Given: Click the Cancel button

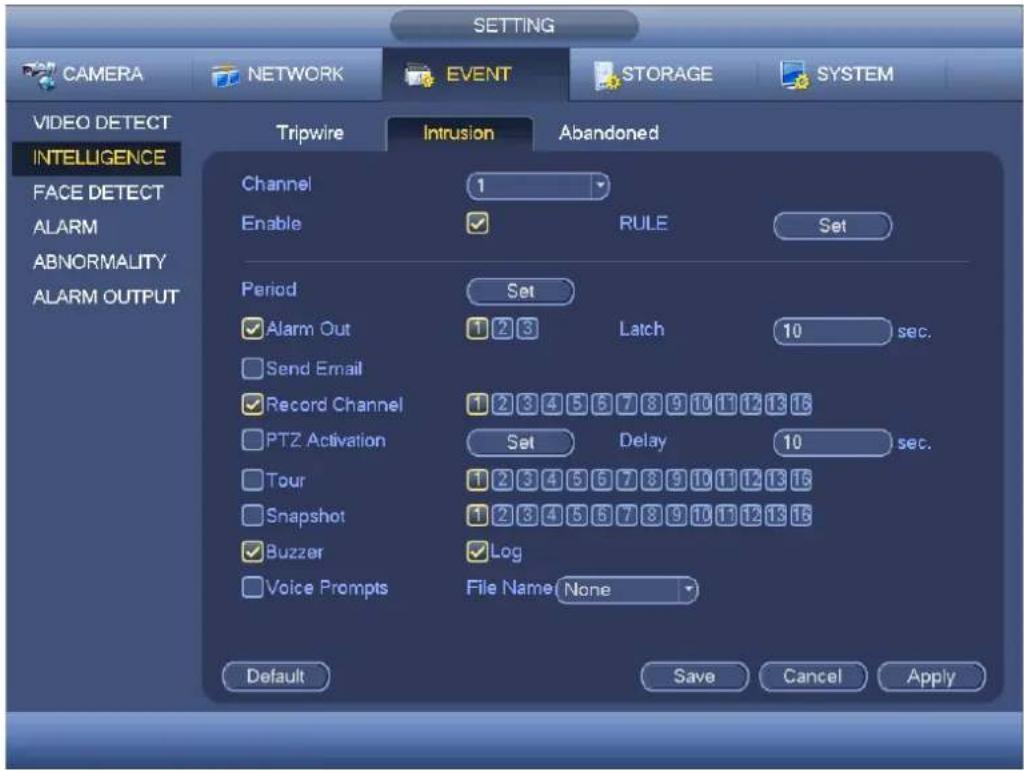Looking at the screenshot, I should [812, 677].
